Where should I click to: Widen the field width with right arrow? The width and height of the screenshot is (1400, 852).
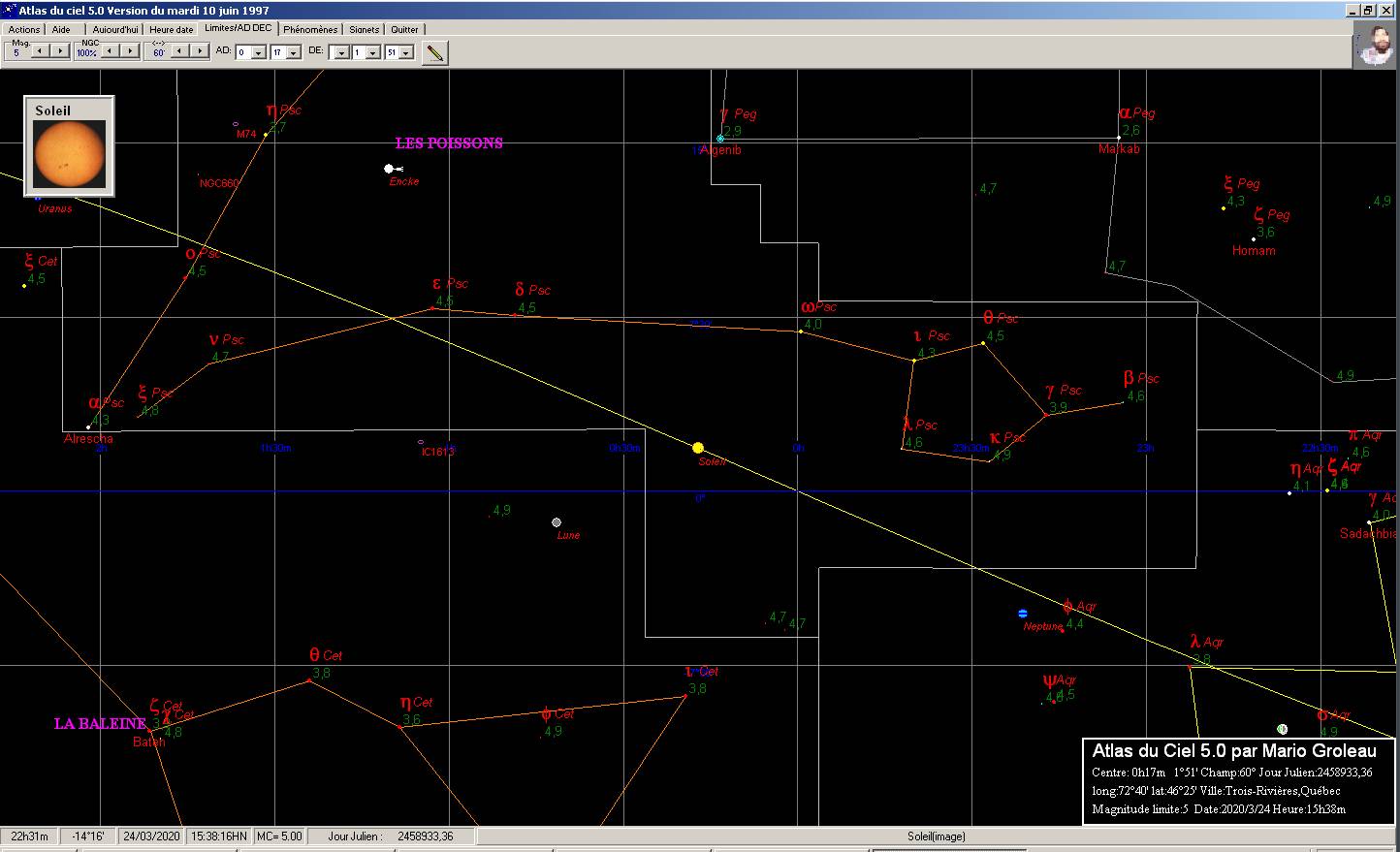click(x=200, y=51)
